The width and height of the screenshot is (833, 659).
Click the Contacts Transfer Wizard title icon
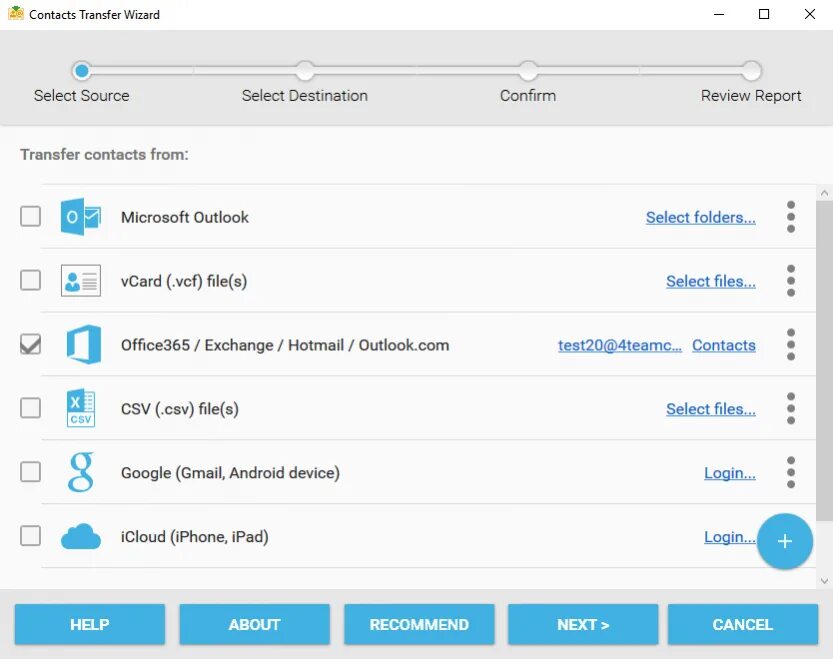pos(15,13)
